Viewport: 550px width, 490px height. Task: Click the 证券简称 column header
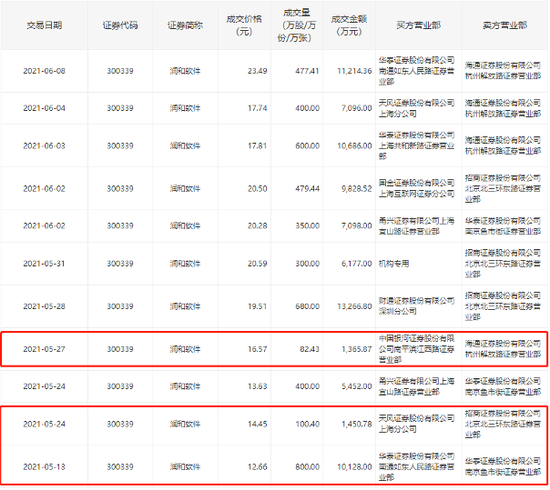(x=185, y=25)
